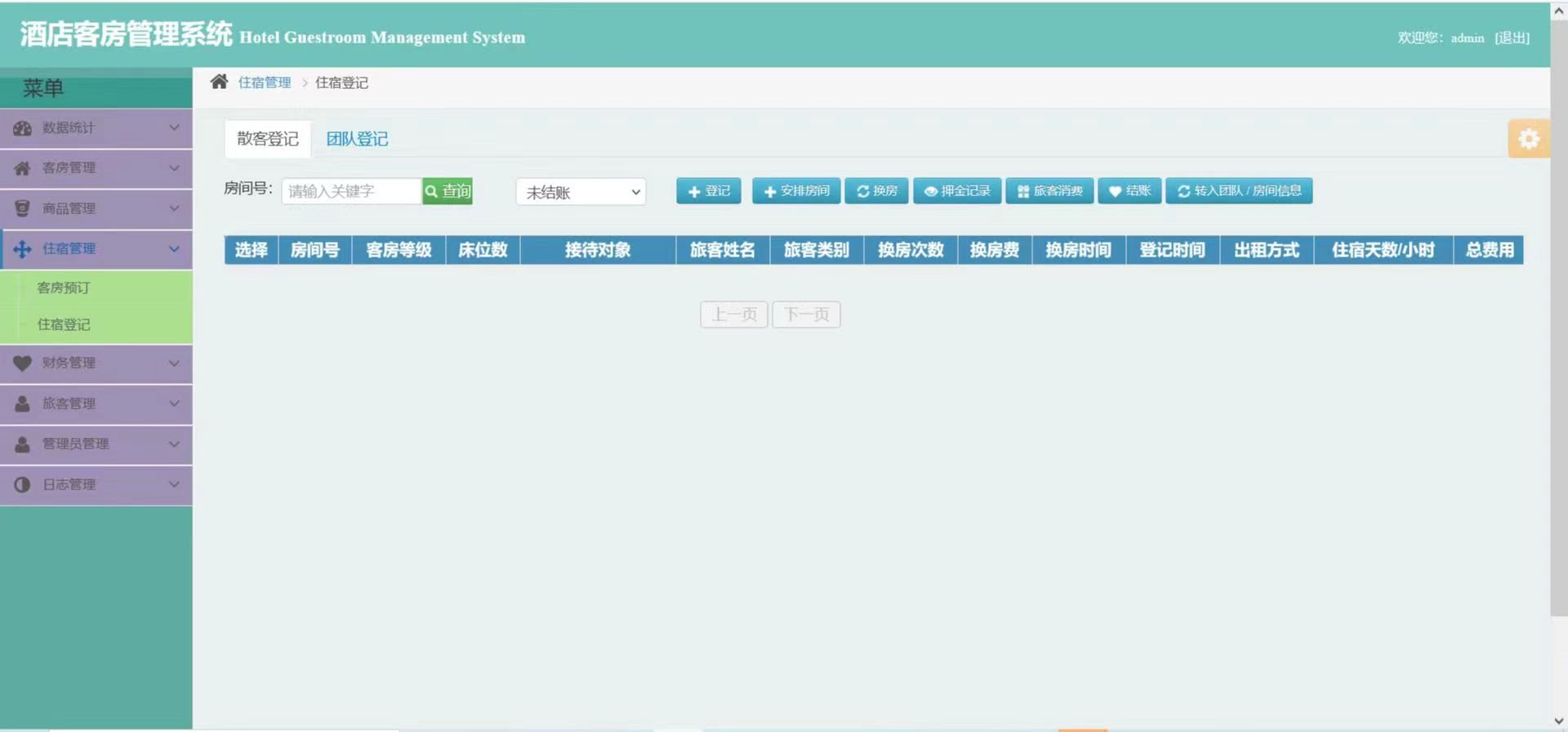Click the scrollbar down arrow
The height and width of the screenshot is (732, 1568).
[1559, 721]
